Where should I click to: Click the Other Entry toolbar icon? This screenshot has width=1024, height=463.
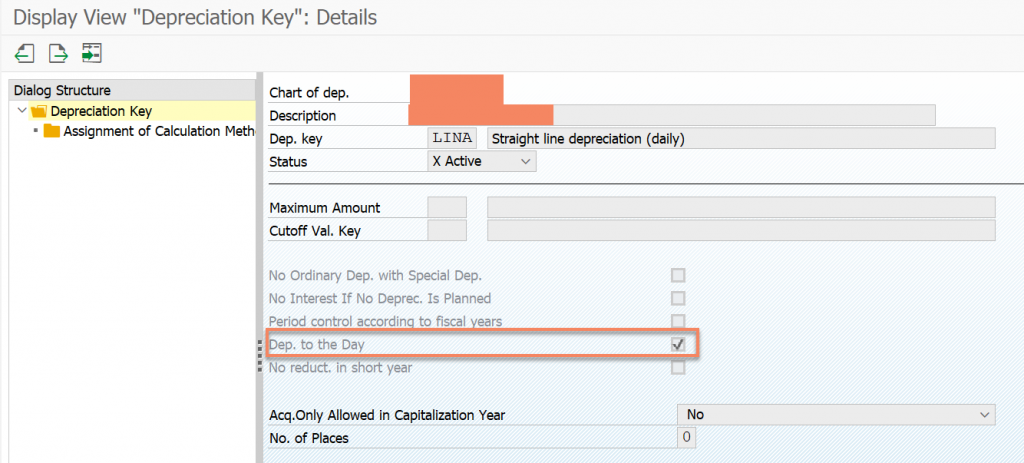click(x=91, y=53)
